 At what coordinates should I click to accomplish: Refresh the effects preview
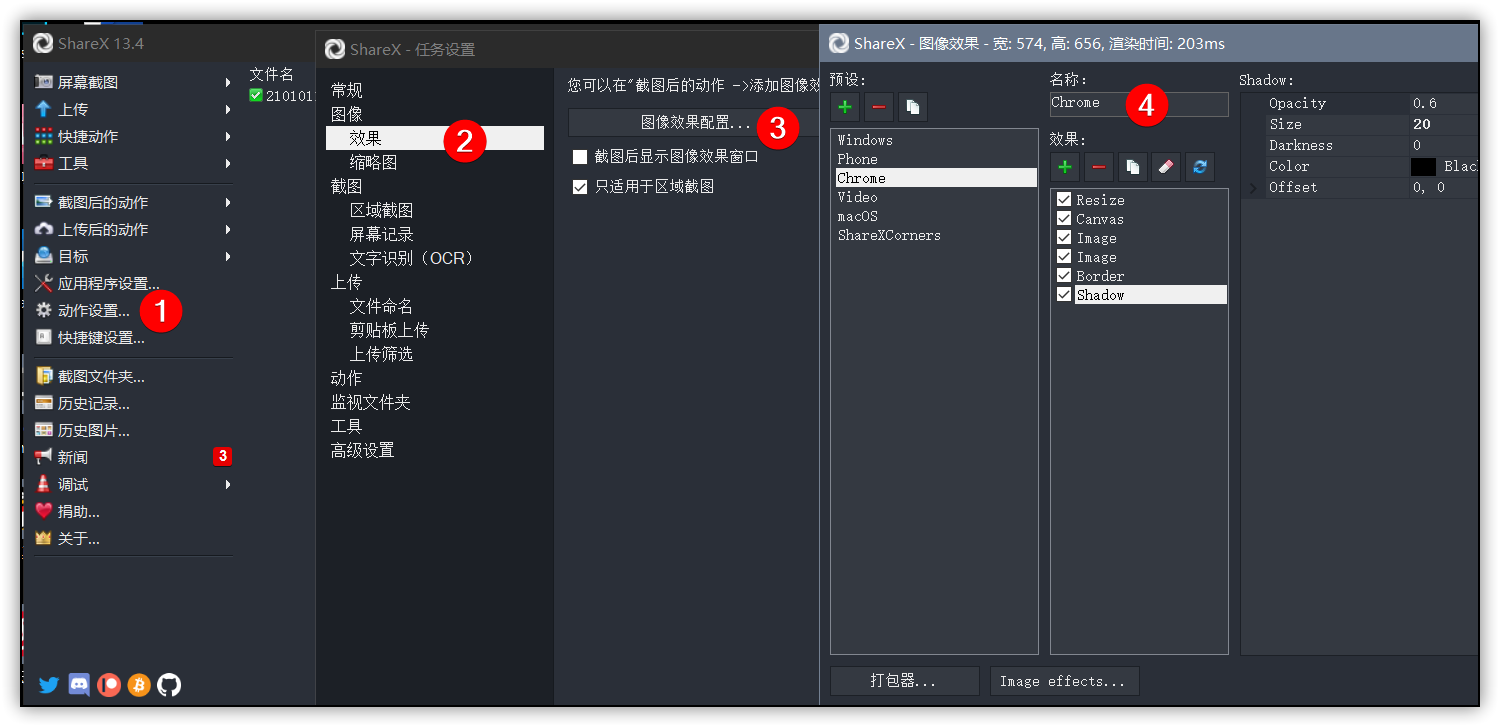coord(1200,166)
